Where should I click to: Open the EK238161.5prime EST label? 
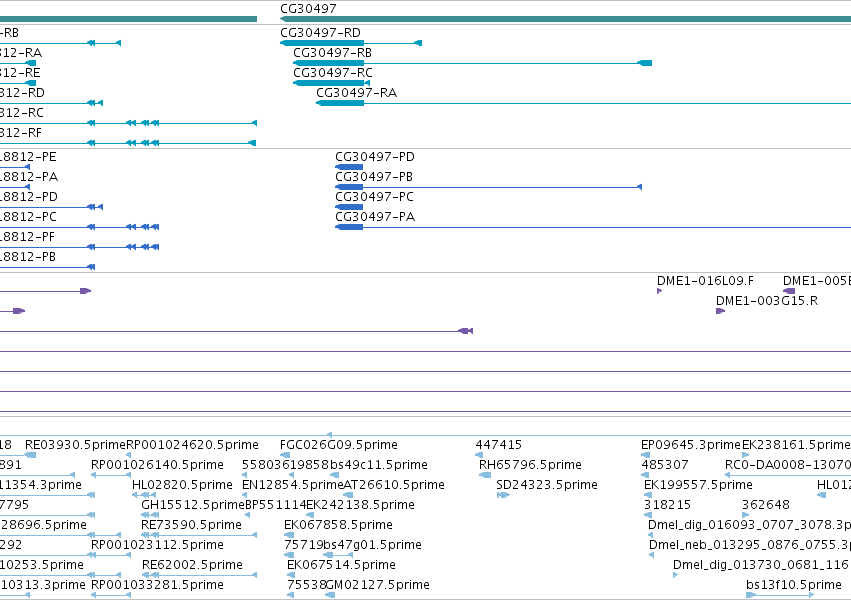(796, 445)
